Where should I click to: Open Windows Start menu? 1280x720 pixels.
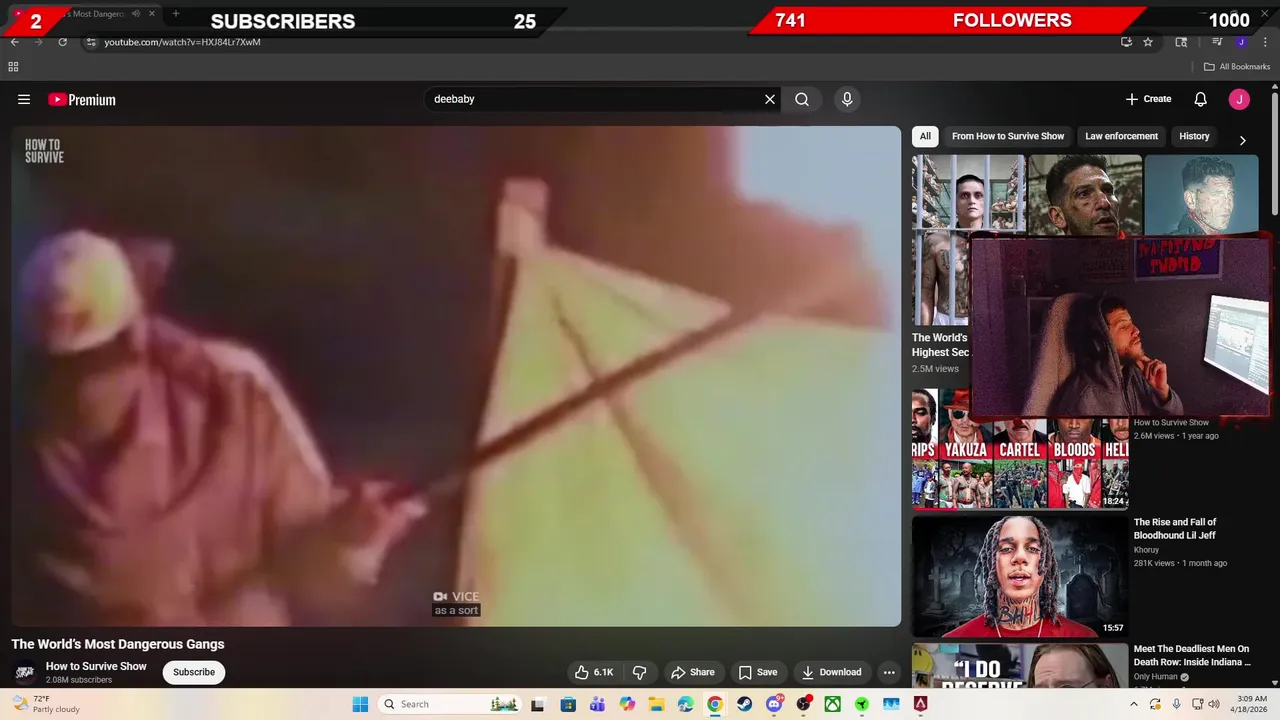click(x=360, y=704)
